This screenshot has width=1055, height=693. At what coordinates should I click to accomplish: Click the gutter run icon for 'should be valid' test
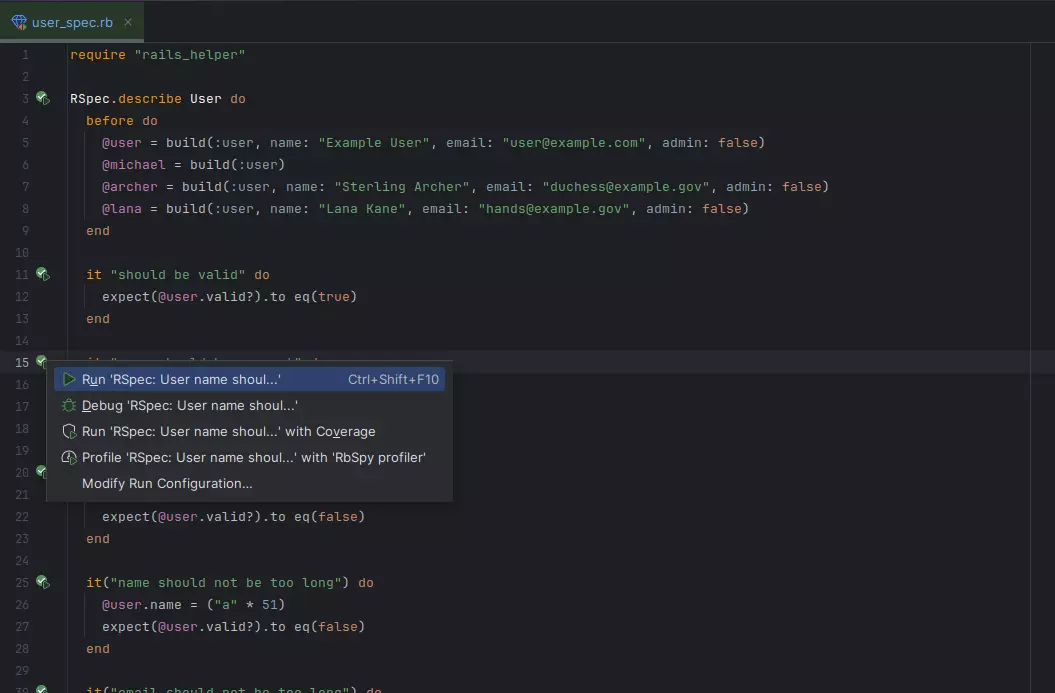tap(41, 273)
